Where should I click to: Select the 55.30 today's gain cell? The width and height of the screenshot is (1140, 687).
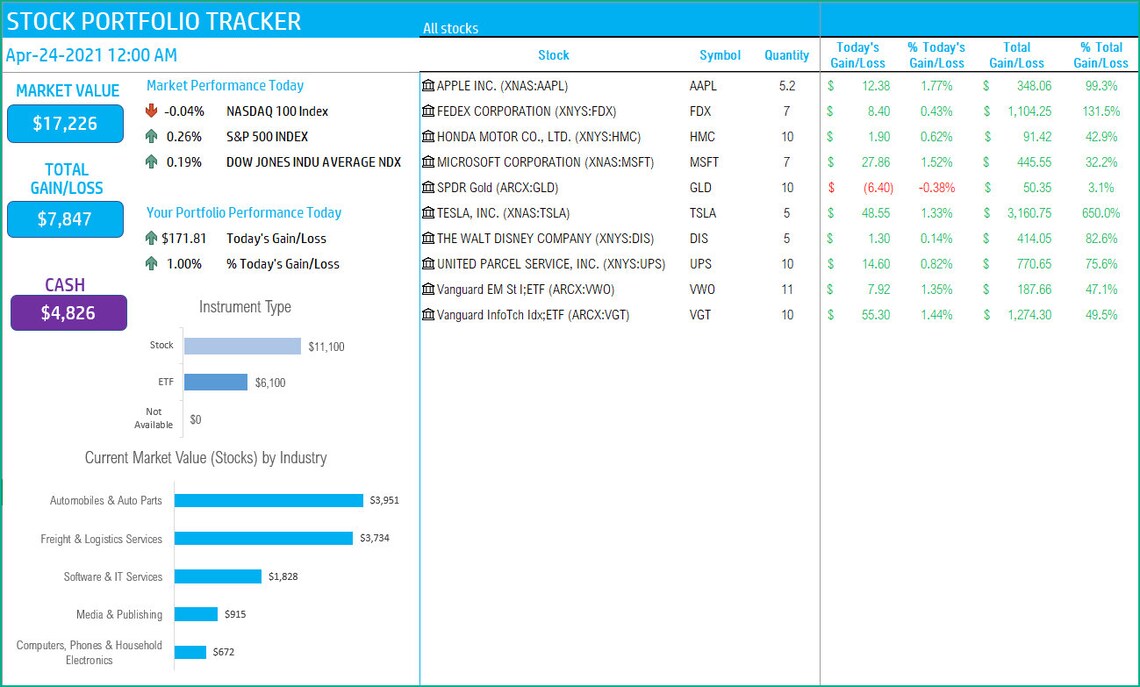click(875, 315)
